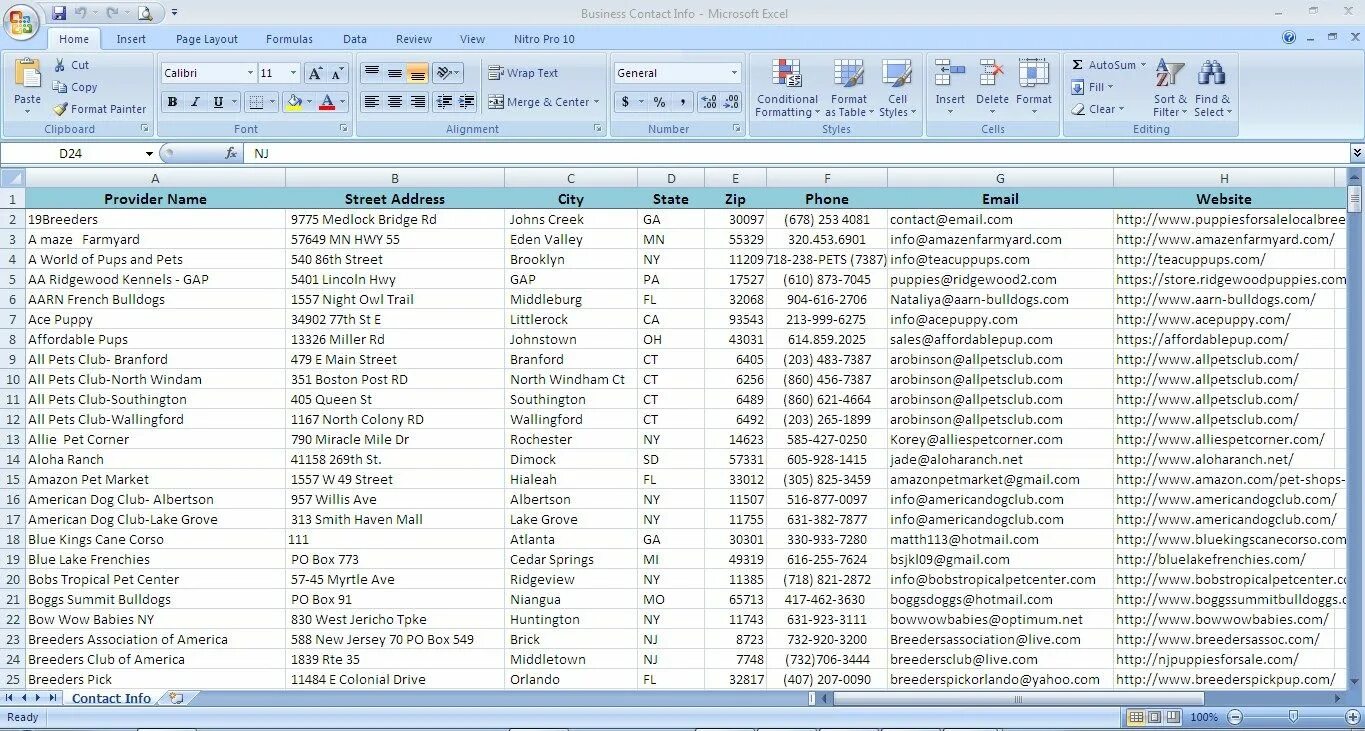
Task: Toggle bottom vertical alignment
Action: click(418, 73)
